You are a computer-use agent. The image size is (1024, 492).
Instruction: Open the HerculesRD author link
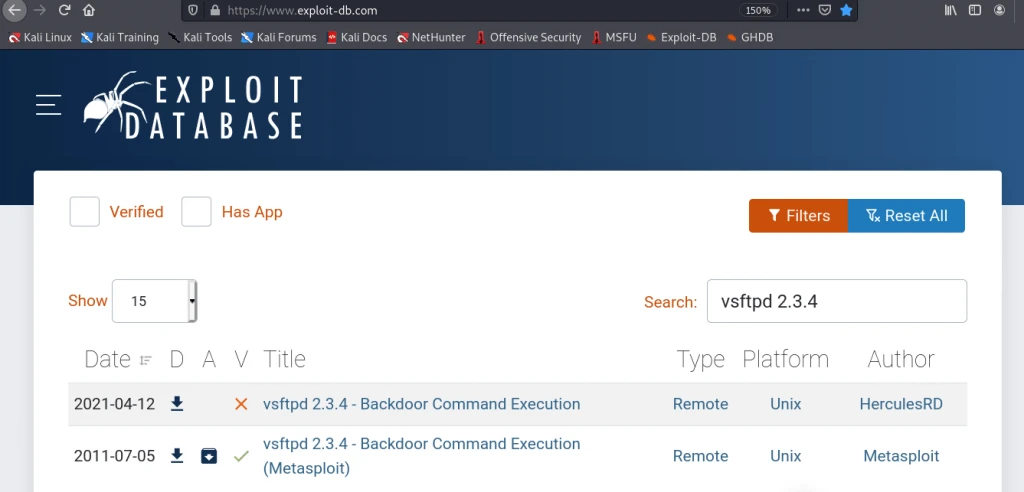click(901, 404)
